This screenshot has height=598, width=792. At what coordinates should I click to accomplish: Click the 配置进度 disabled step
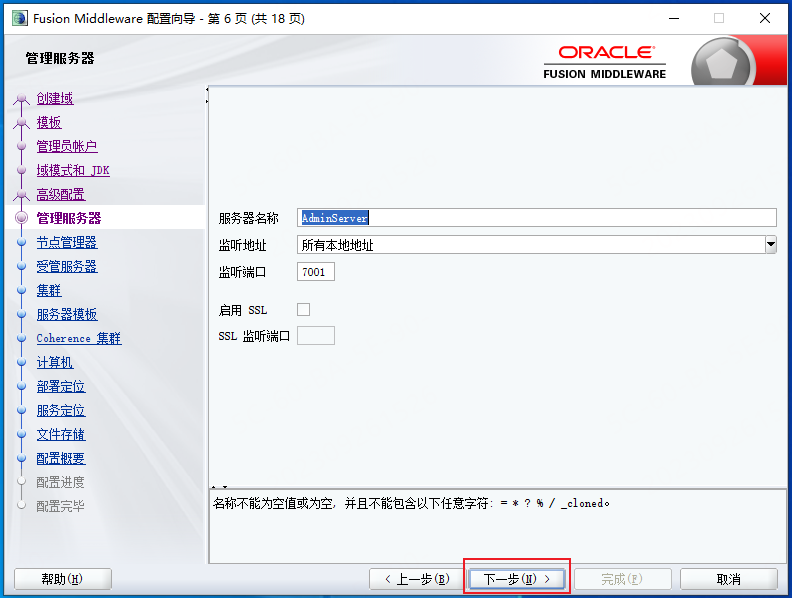tap(60, 482)
